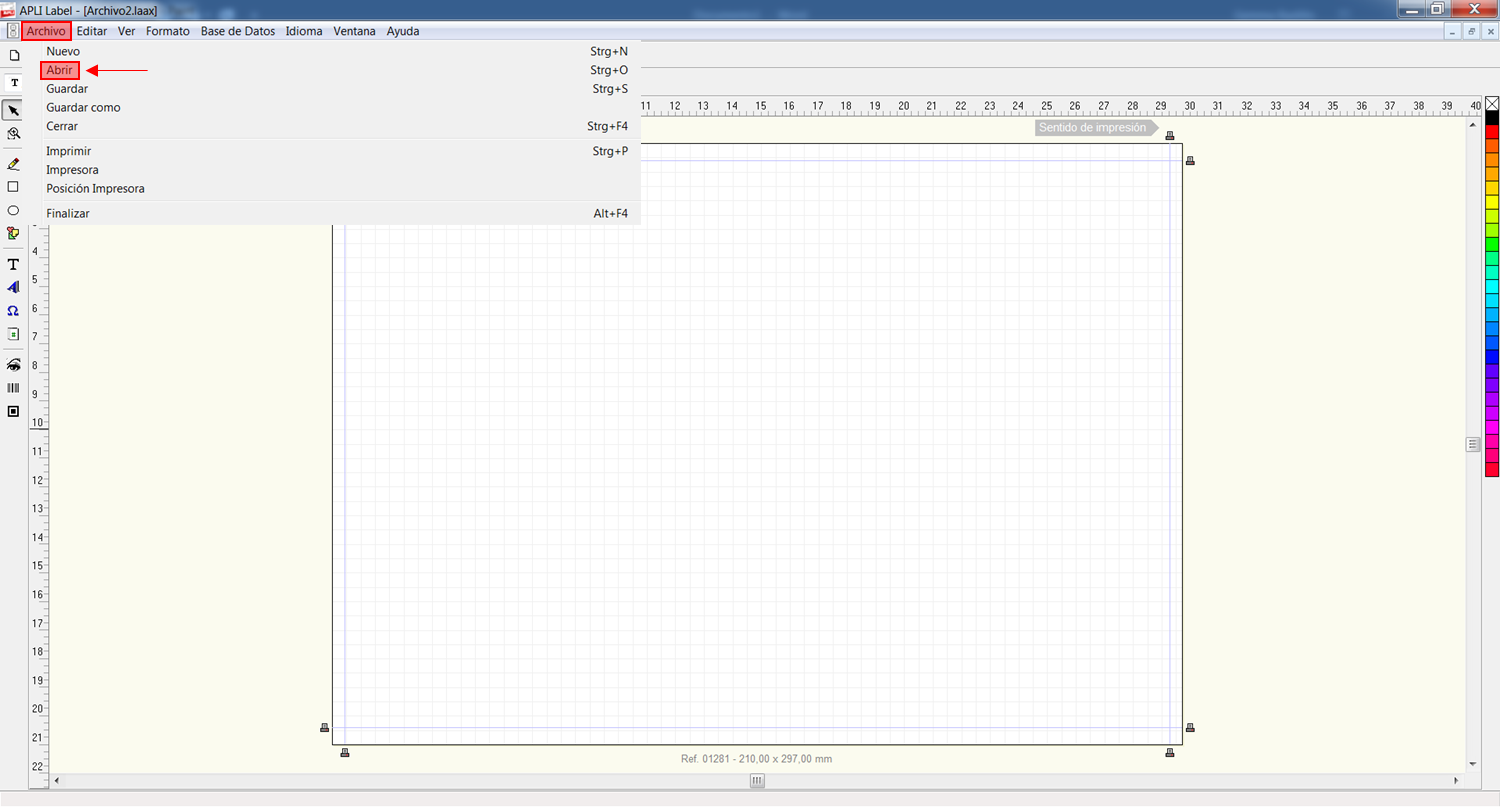Pick the dark blue color swatch
This screenshot has width=1500, height=807.
point(1492,357)
